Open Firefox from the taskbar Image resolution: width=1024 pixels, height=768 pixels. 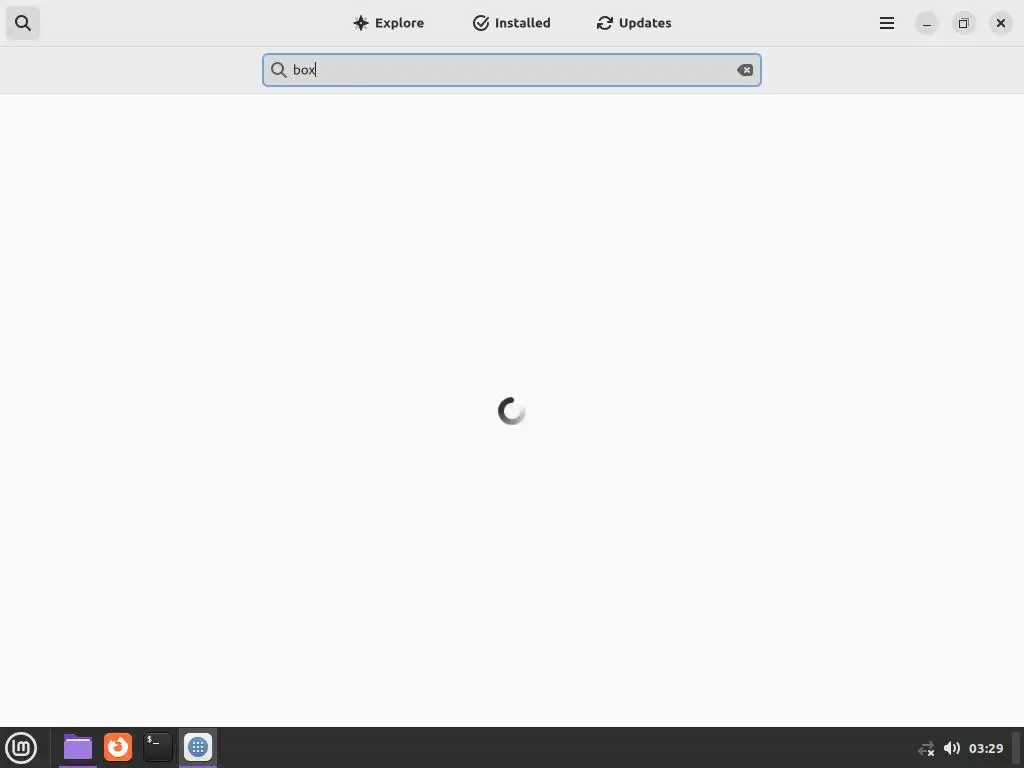(118, 747)
